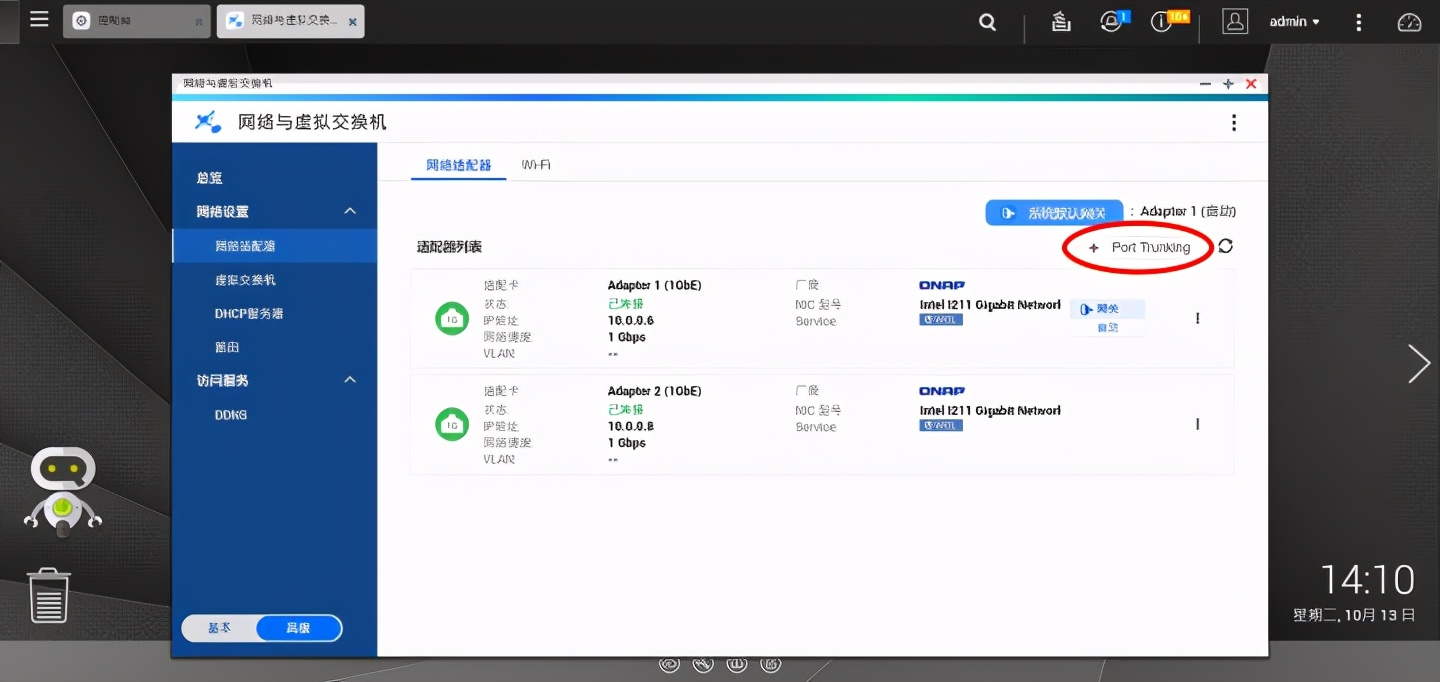Click the Adapter 2 (10bE) name
This screenshot has height=682, width=1440.
coord(655,392)
